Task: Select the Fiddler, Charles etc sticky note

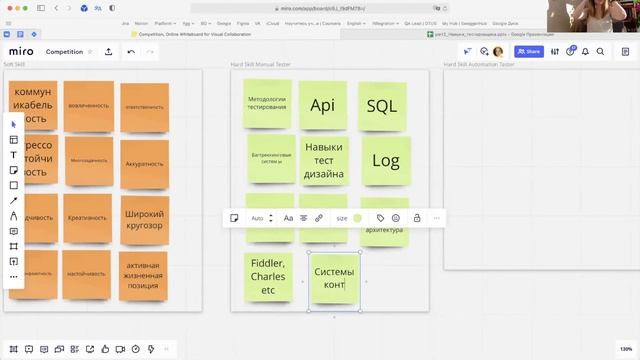Action: click(x=268, y=277)
